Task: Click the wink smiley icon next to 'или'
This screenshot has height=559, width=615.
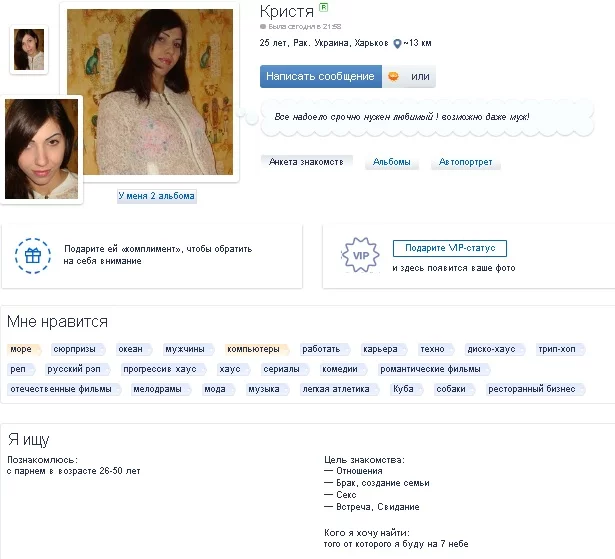Action: click(393, 76)
